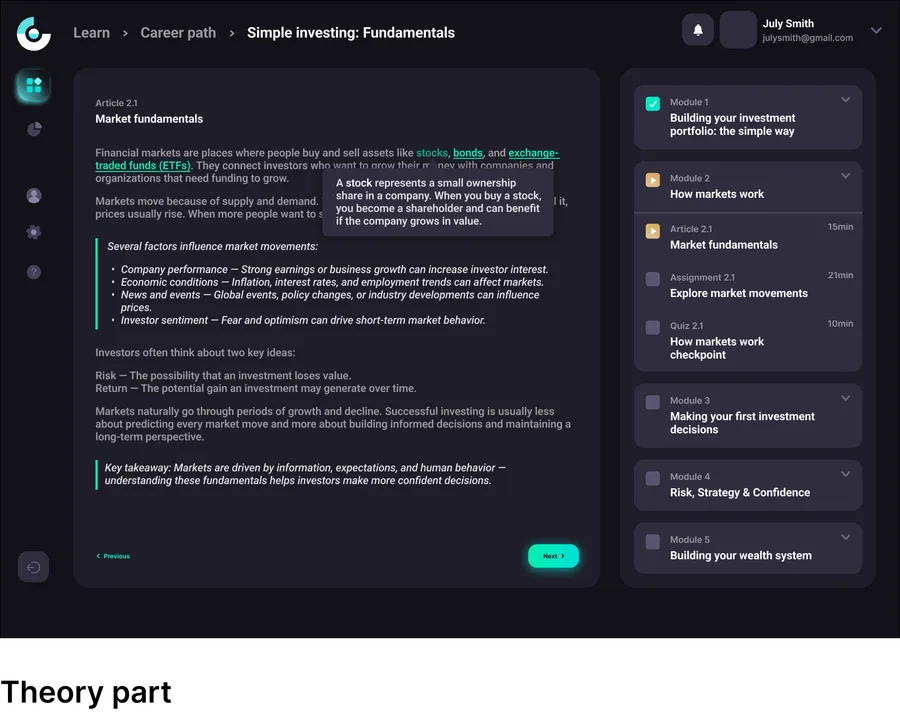Collapse Module 2 How markets work chevron
Screen dimensions: 900x727
[845, 176]
